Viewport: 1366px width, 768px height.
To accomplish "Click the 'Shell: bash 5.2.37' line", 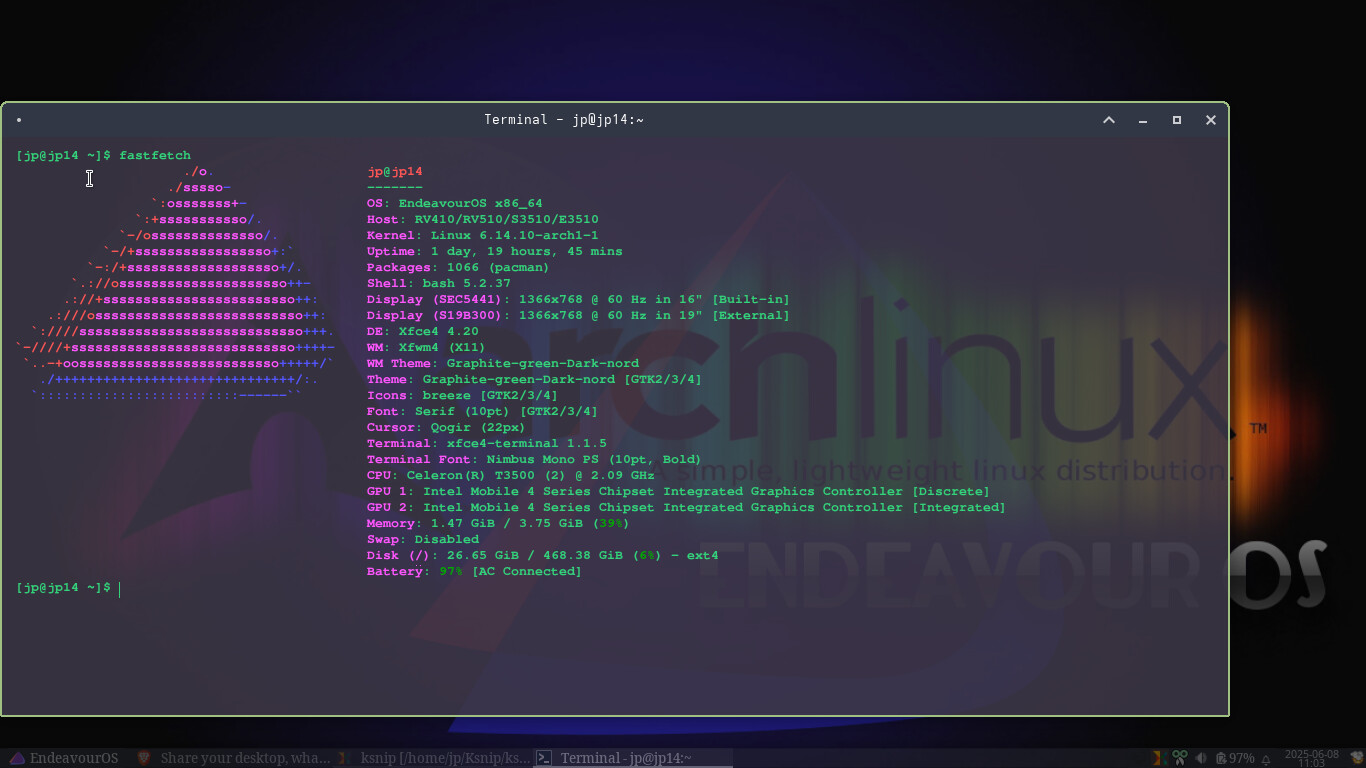I will [439, 283].
